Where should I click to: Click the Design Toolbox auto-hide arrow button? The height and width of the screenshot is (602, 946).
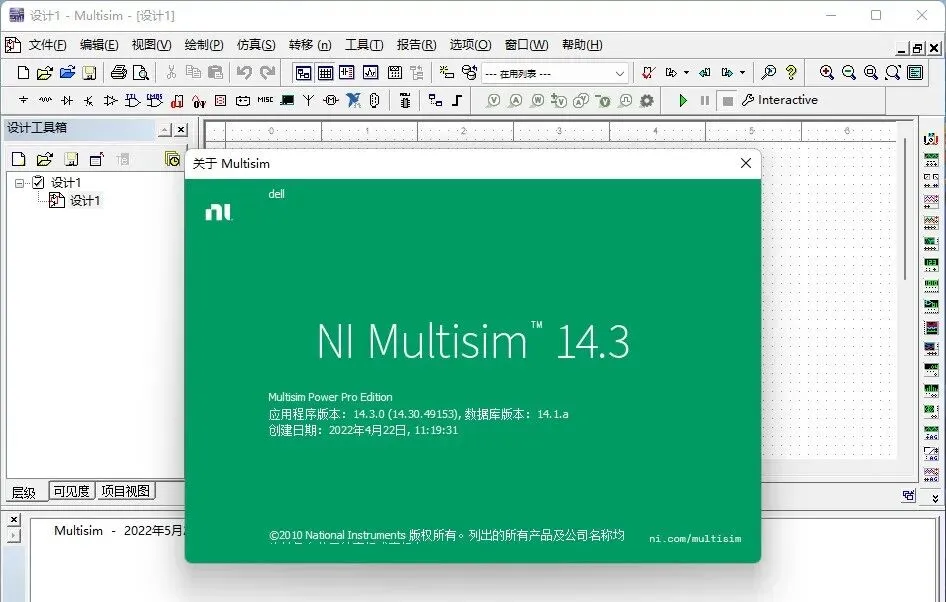tap(165, 129)
